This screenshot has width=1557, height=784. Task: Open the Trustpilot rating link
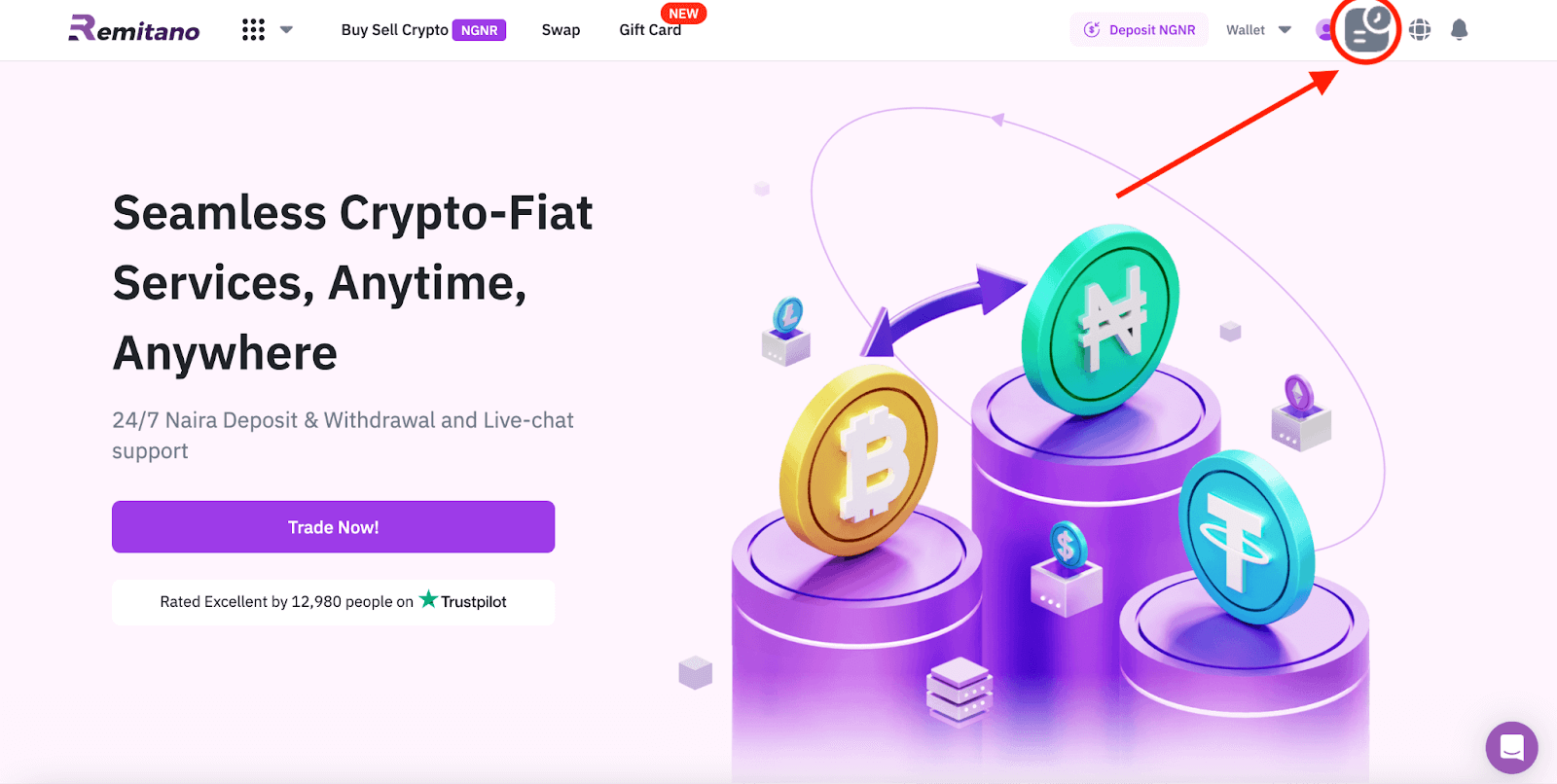(x=333, y=601)
